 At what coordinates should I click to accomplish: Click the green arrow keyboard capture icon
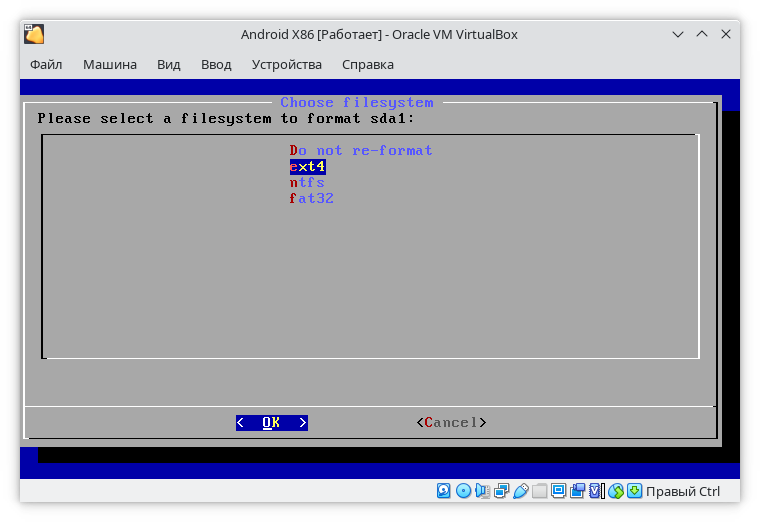[634, 491]
